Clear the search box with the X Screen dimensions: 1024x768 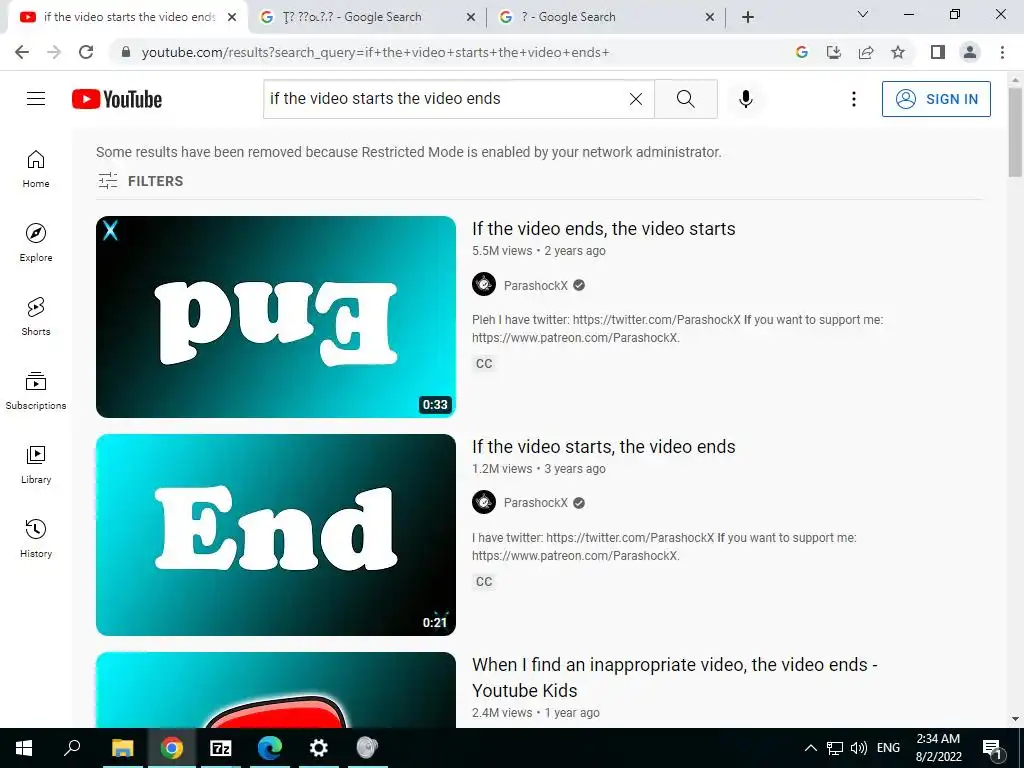pos(635,99)
